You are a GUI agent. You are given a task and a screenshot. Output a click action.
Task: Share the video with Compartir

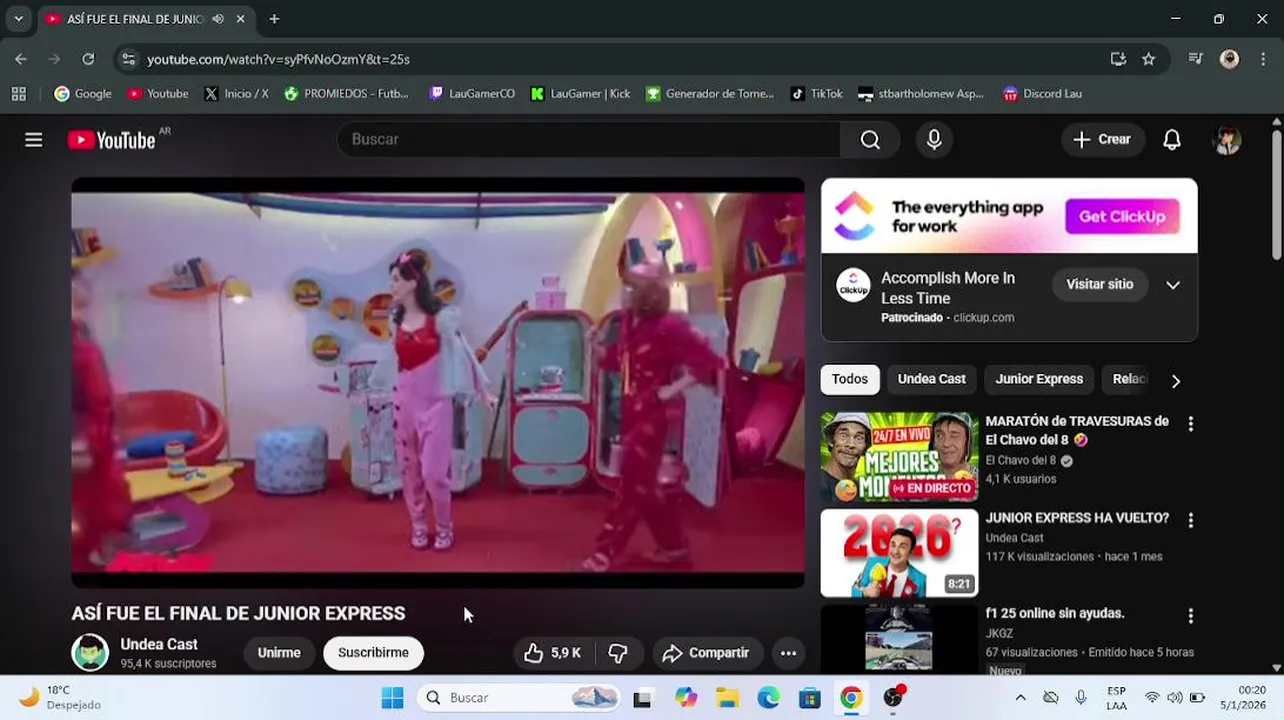[x=707, y=653]
